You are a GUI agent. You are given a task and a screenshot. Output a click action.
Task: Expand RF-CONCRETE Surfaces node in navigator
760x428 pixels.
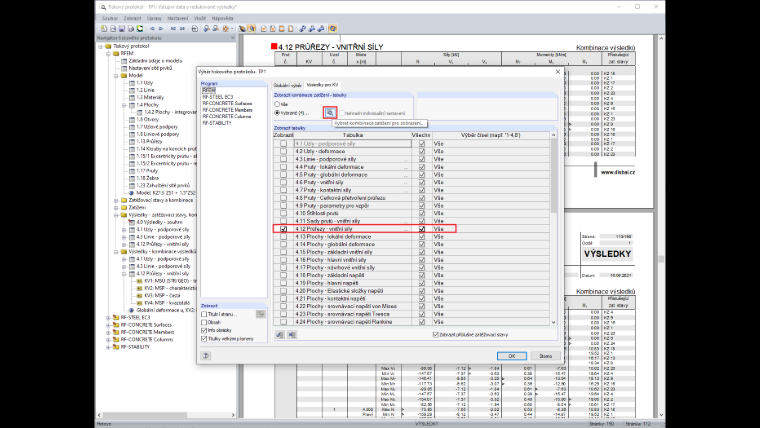click(x=109, y=325)
